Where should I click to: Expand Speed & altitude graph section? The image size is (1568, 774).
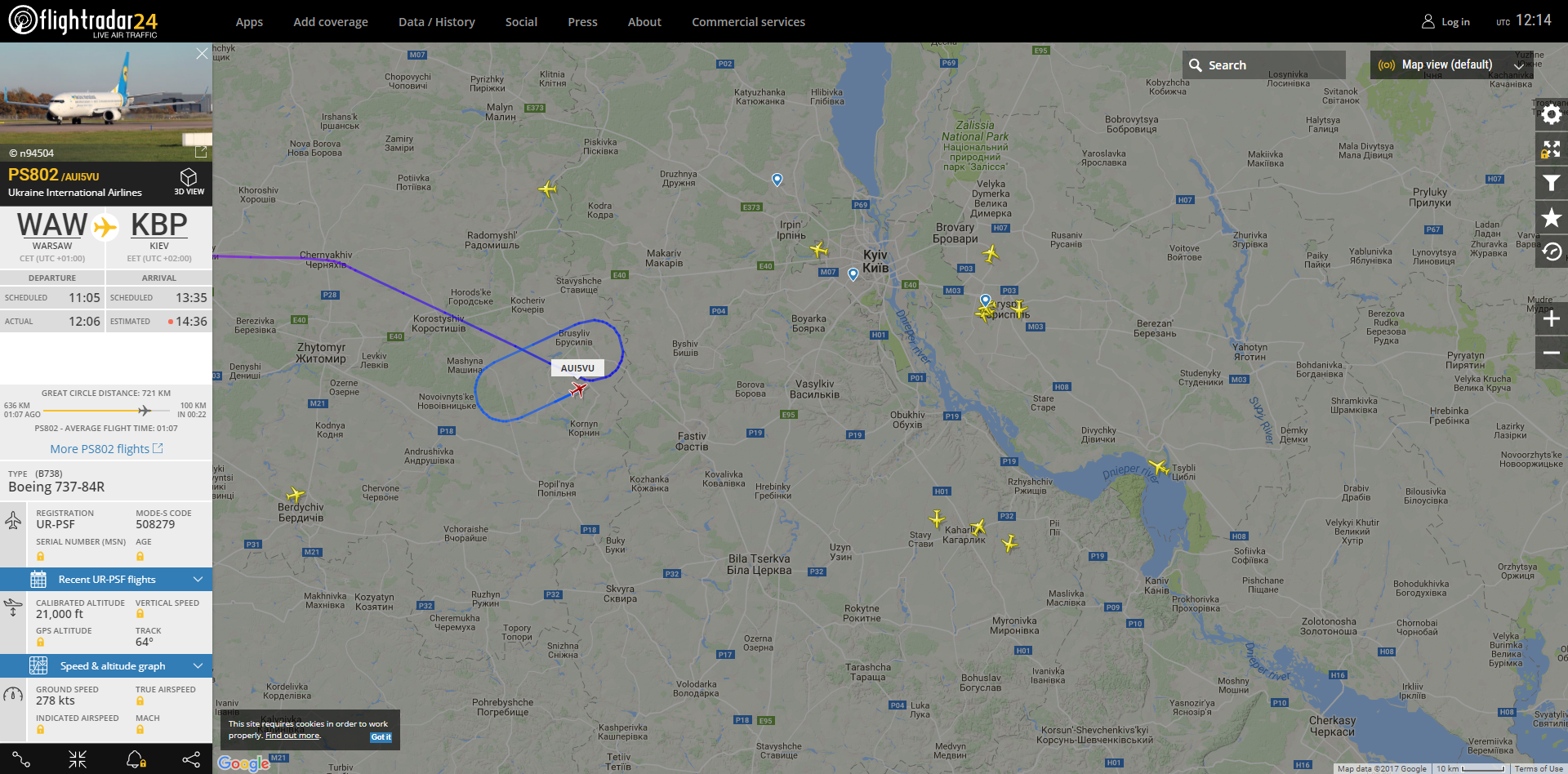[x=106, y=665]
